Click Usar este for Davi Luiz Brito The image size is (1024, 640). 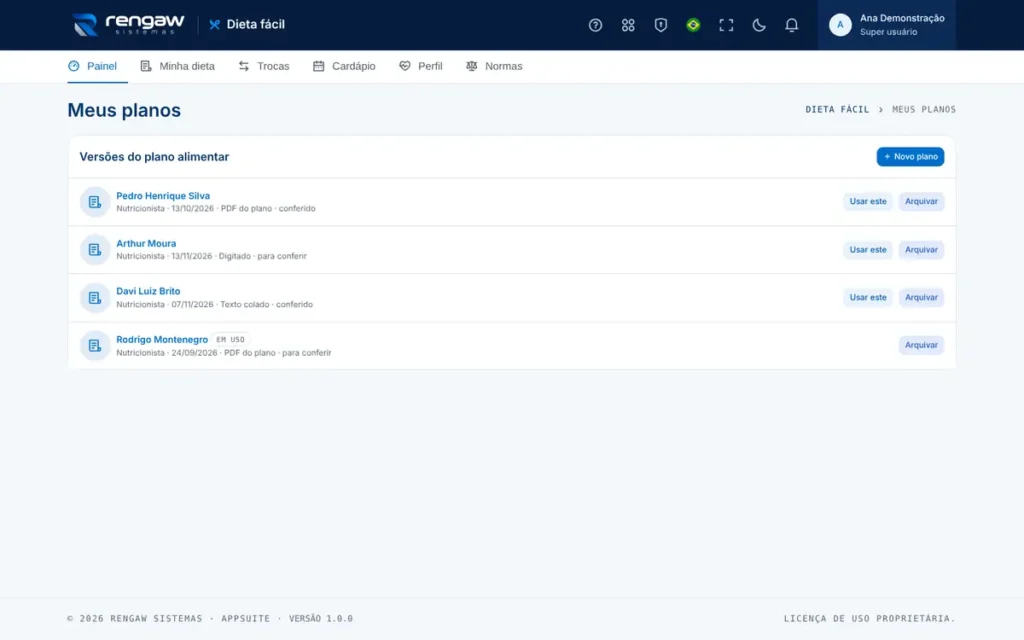pyautogui.click(x=868, y=297)
